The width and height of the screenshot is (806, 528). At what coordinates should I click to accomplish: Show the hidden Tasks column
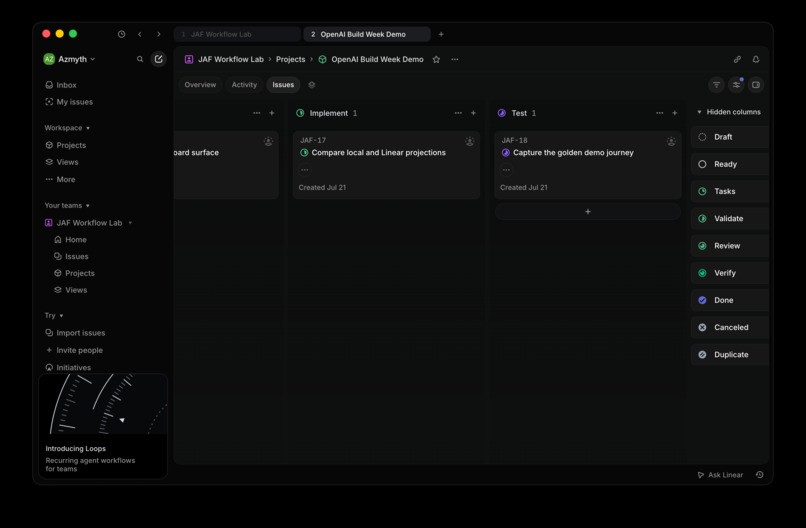click(x=730, y=191)
